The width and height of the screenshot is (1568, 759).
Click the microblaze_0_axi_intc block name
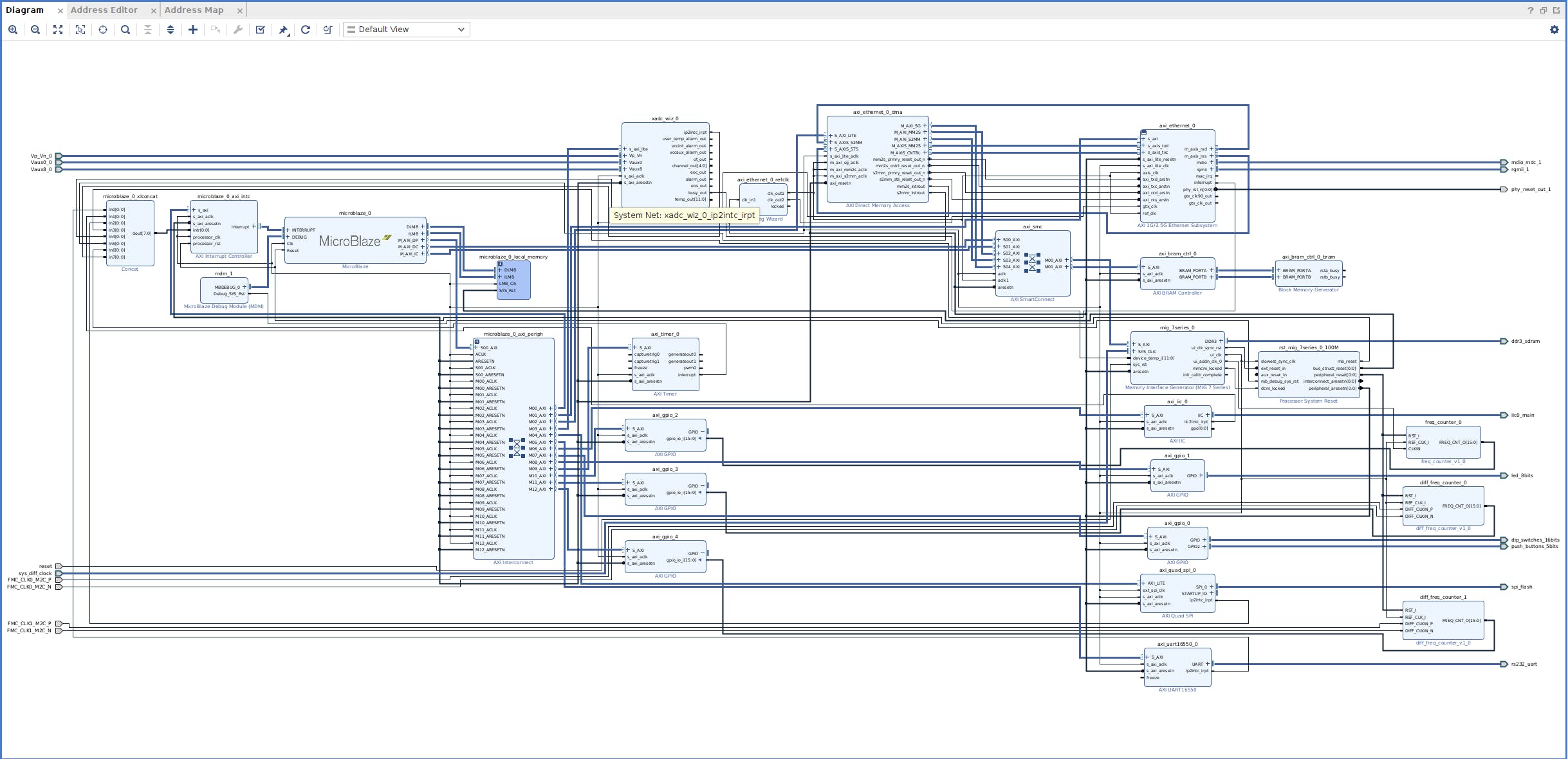tap(224, 196)
